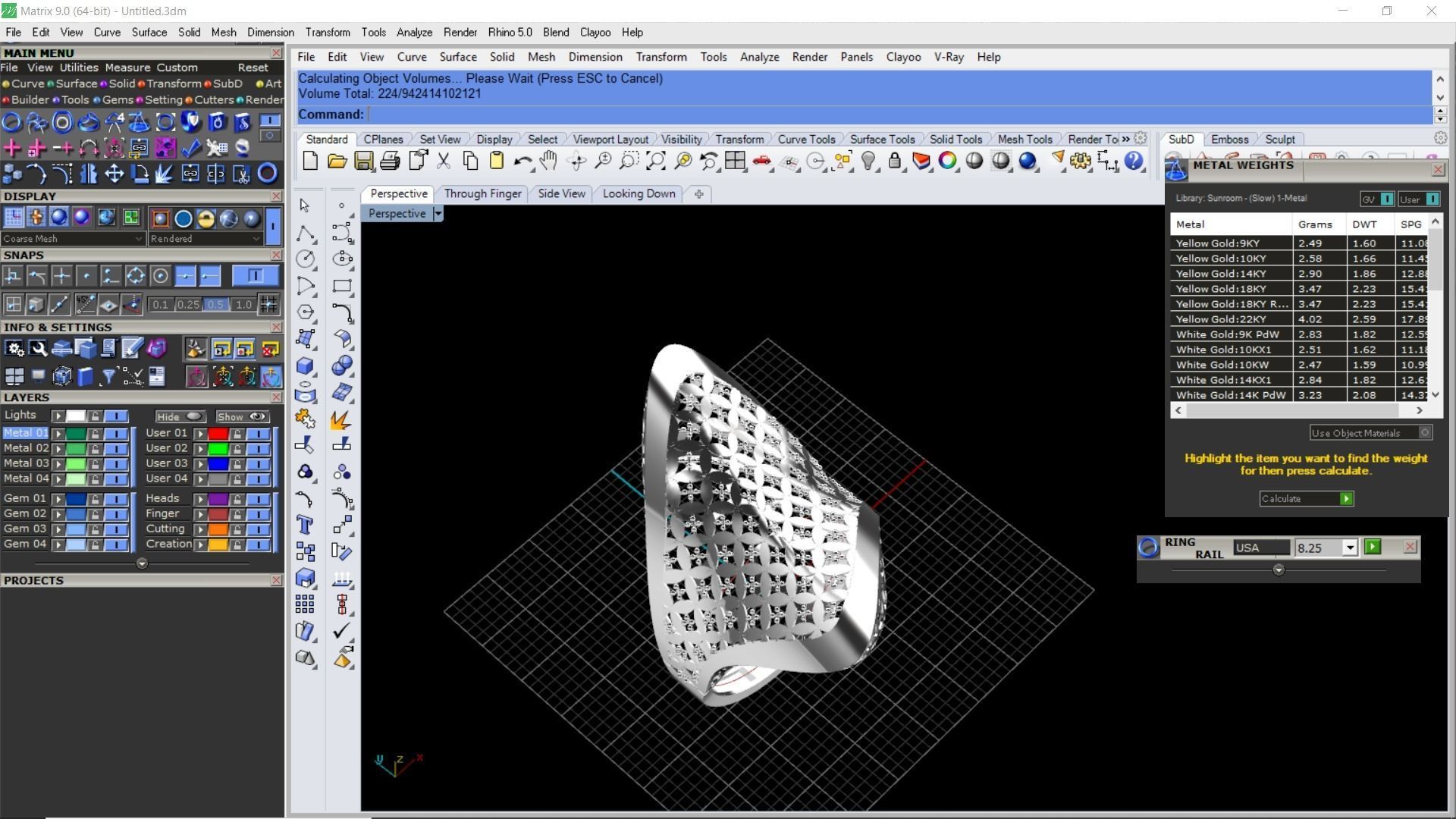Toggle Metal 01 layer on/off switch

116,434
